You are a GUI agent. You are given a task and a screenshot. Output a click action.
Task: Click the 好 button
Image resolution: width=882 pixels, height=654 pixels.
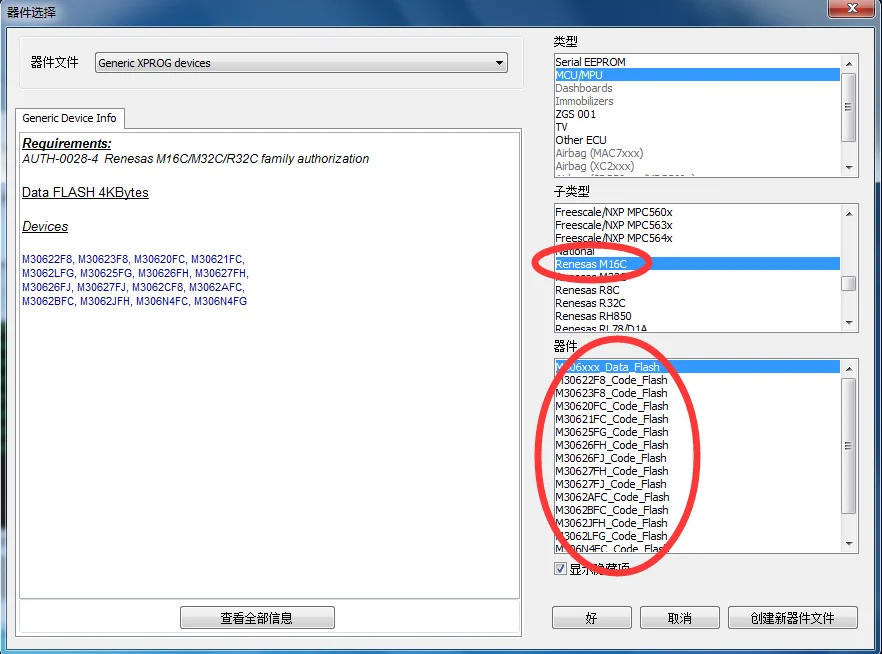(x=590, y=617)
